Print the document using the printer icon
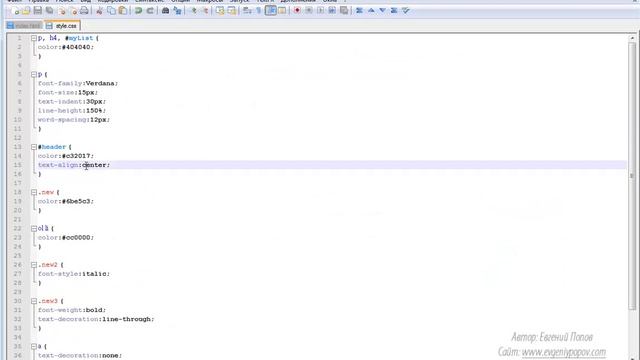The height and width of the screenshot is (360, 640). 84,11
